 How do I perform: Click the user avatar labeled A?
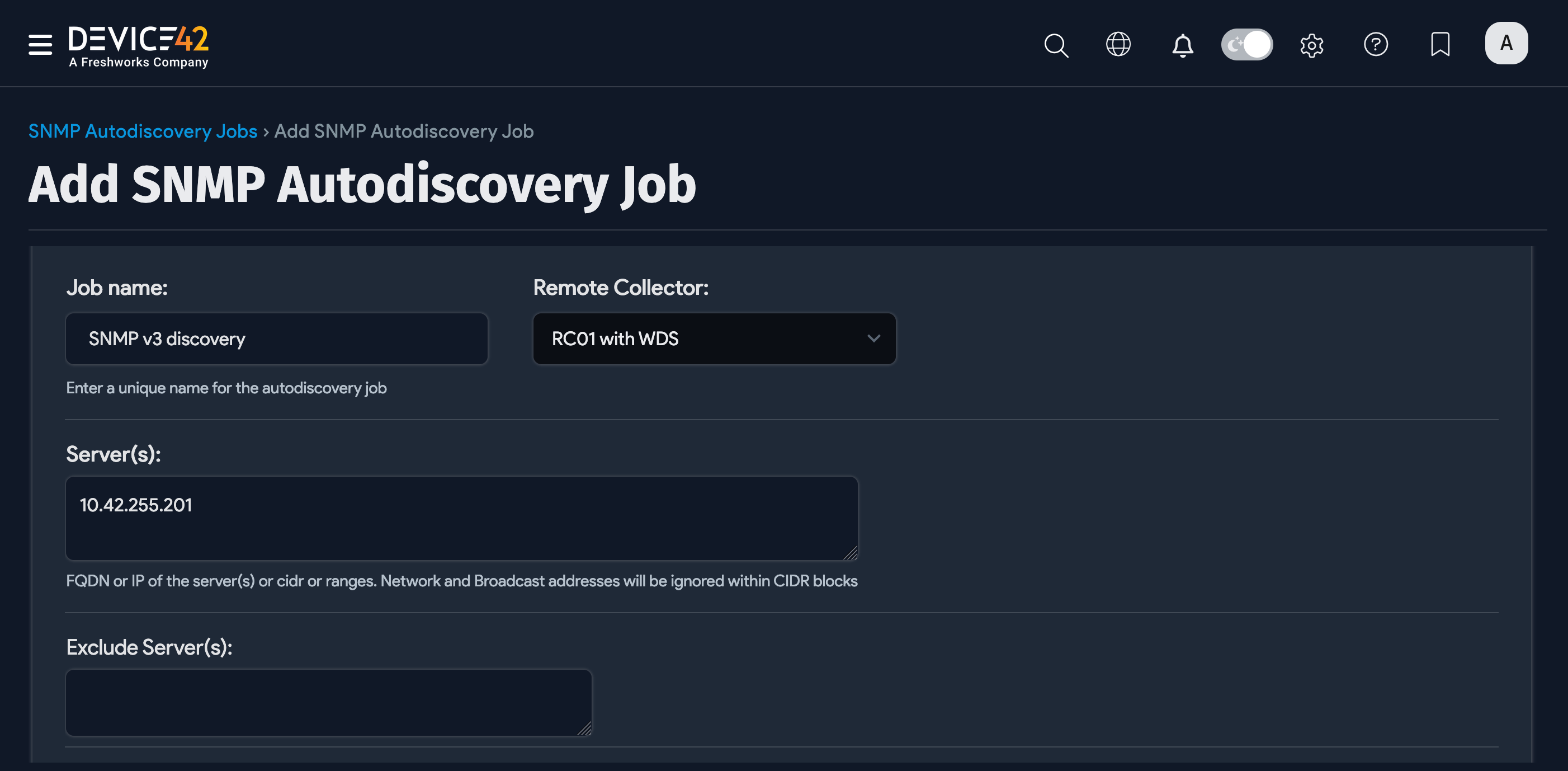pyautogui.click(x=1506, y=43)
